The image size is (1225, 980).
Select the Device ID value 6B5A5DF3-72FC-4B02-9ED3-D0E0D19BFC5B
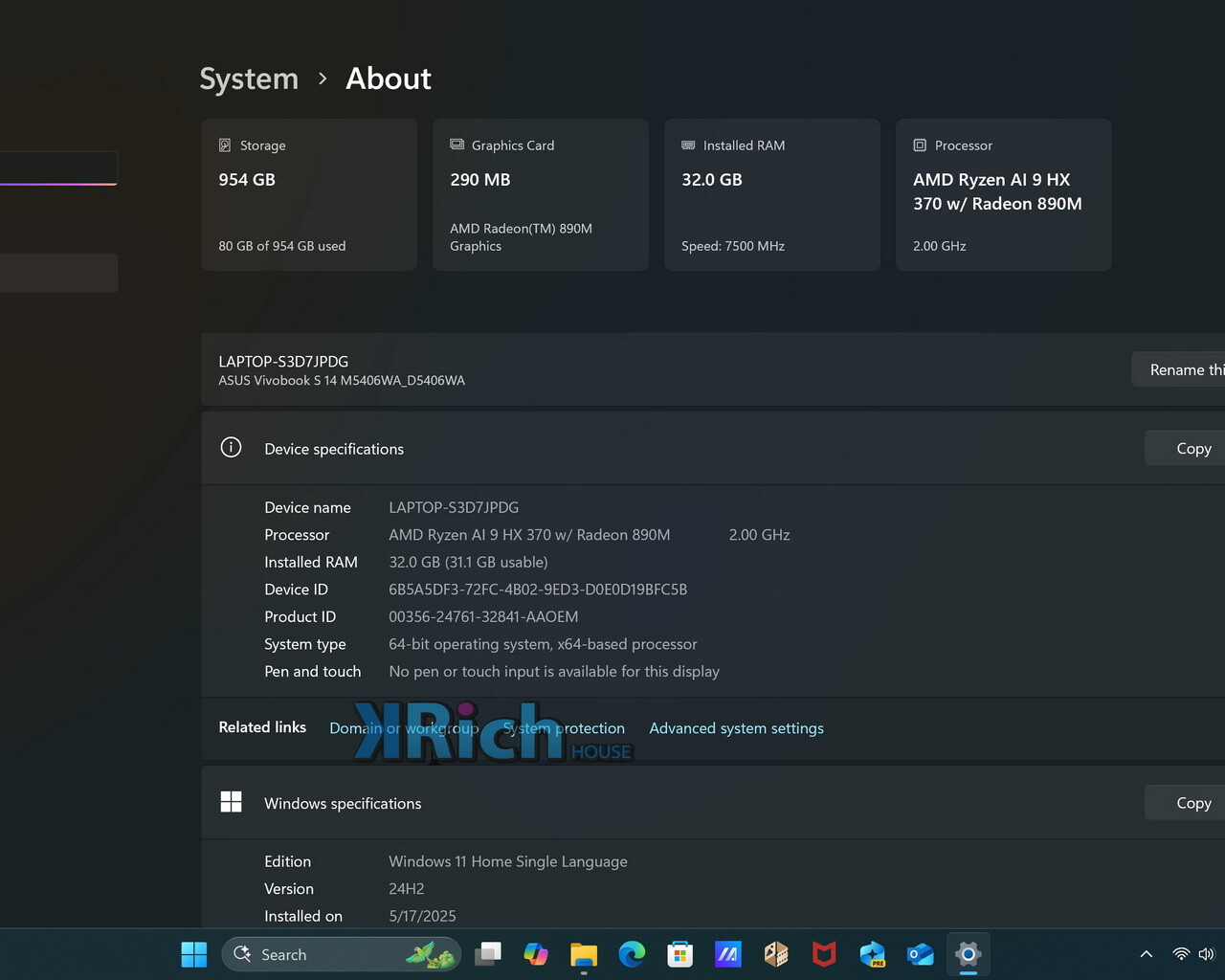[x=538, y=590]
